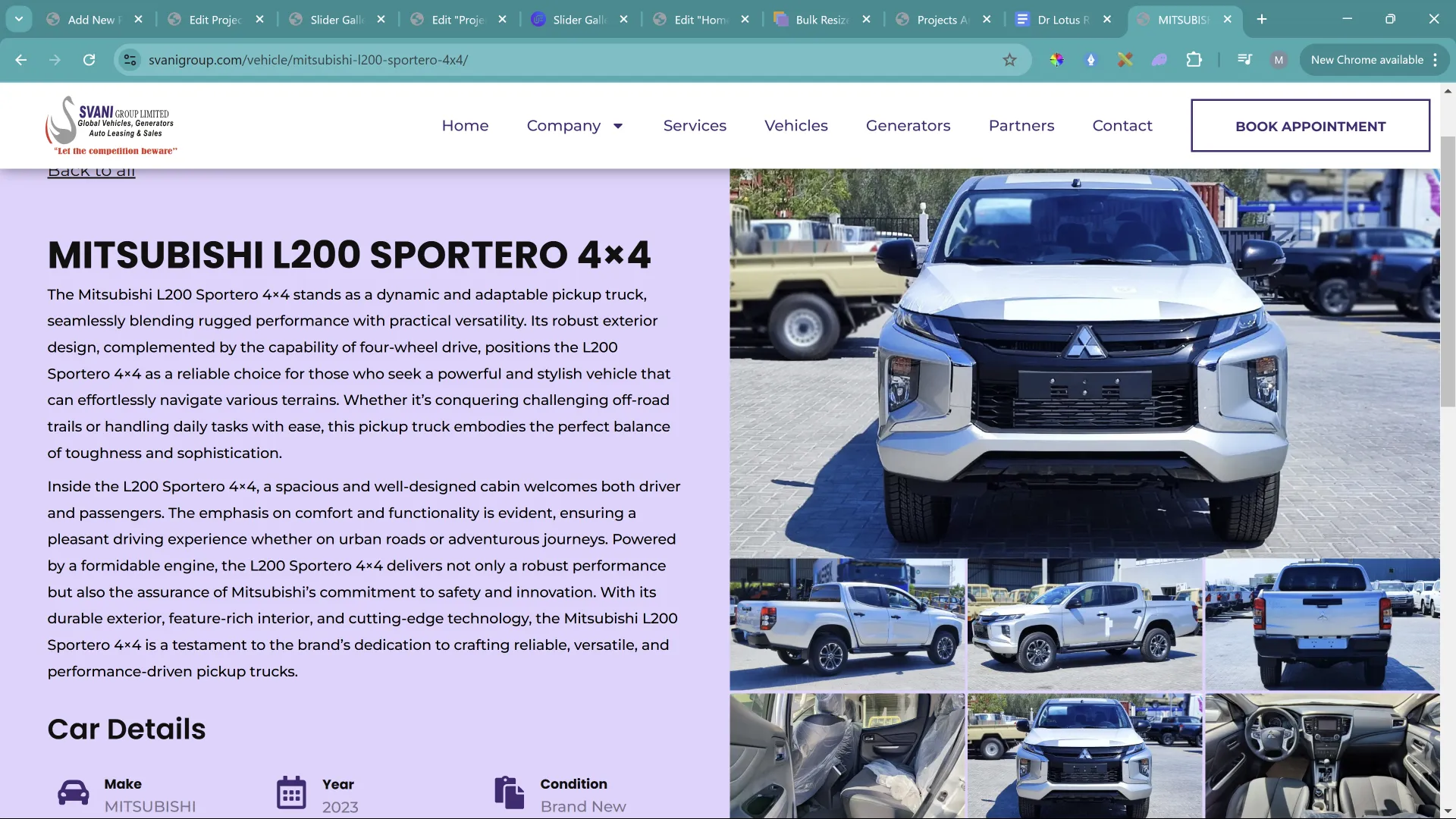This screenshot has width=1456, height=819.
Task: Click the site information icon in address bar
Action: coord(130,60)
